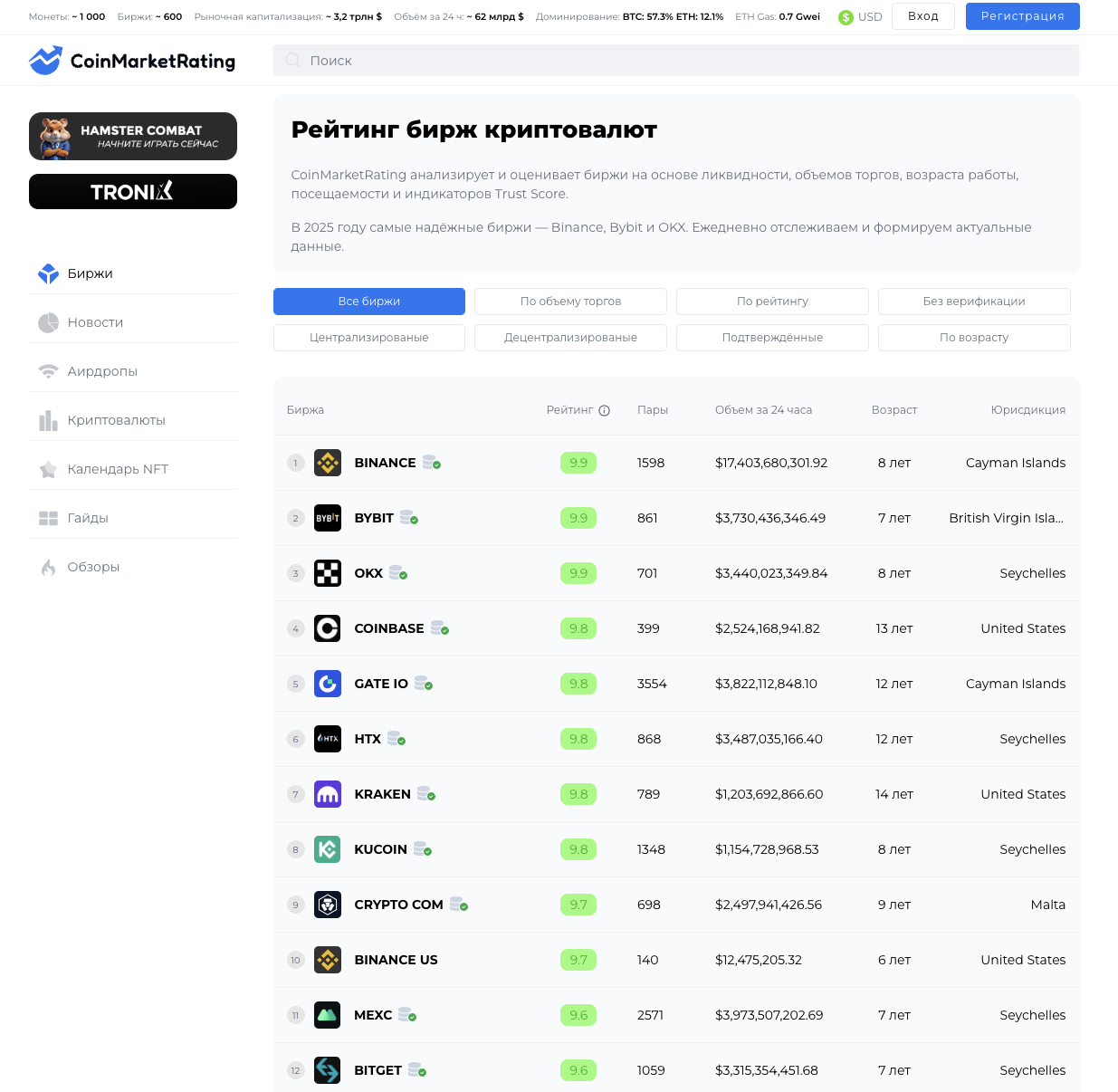
Task: Open 'Аирдропы' in the sidebar
Action: click(102, 371)
